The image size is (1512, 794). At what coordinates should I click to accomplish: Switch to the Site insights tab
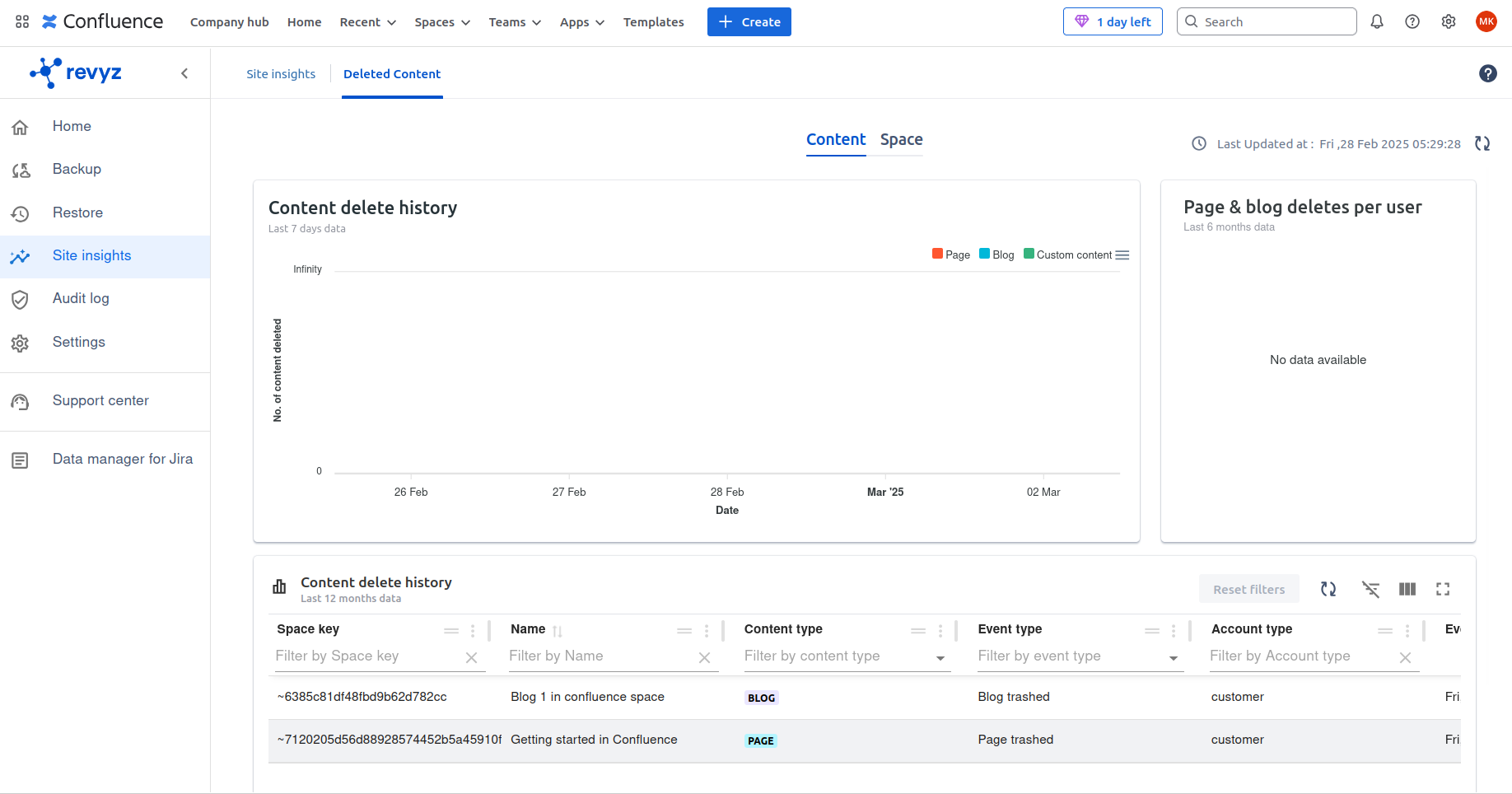click(281, 74)
